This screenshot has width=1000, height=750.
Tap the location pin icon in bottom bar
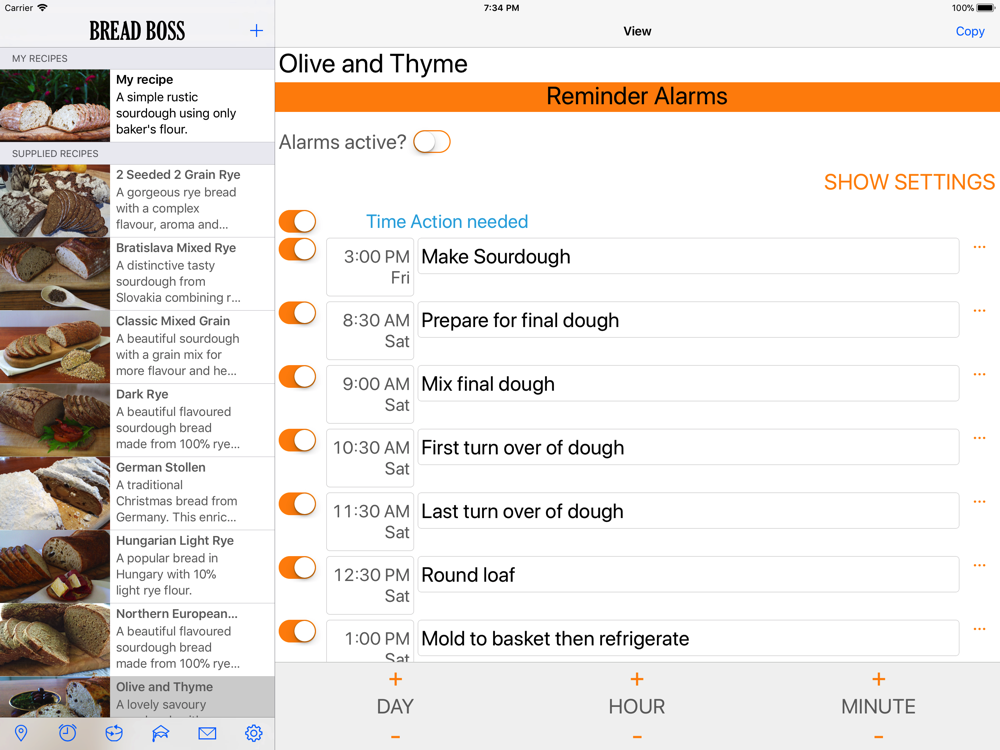click(x=21, y=733)
